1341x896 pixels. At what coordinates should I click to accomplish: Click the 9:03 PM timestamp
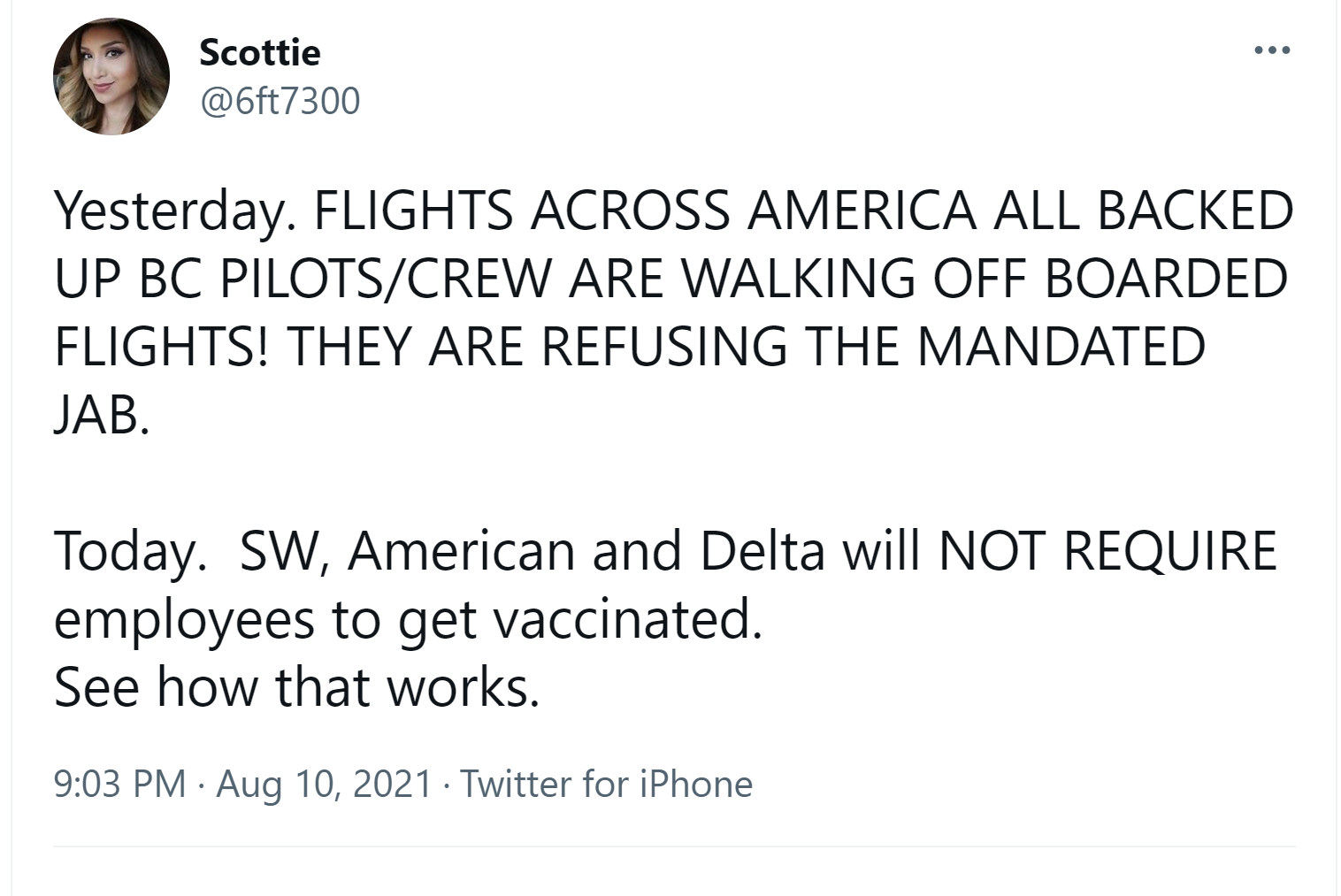(119, 784)
